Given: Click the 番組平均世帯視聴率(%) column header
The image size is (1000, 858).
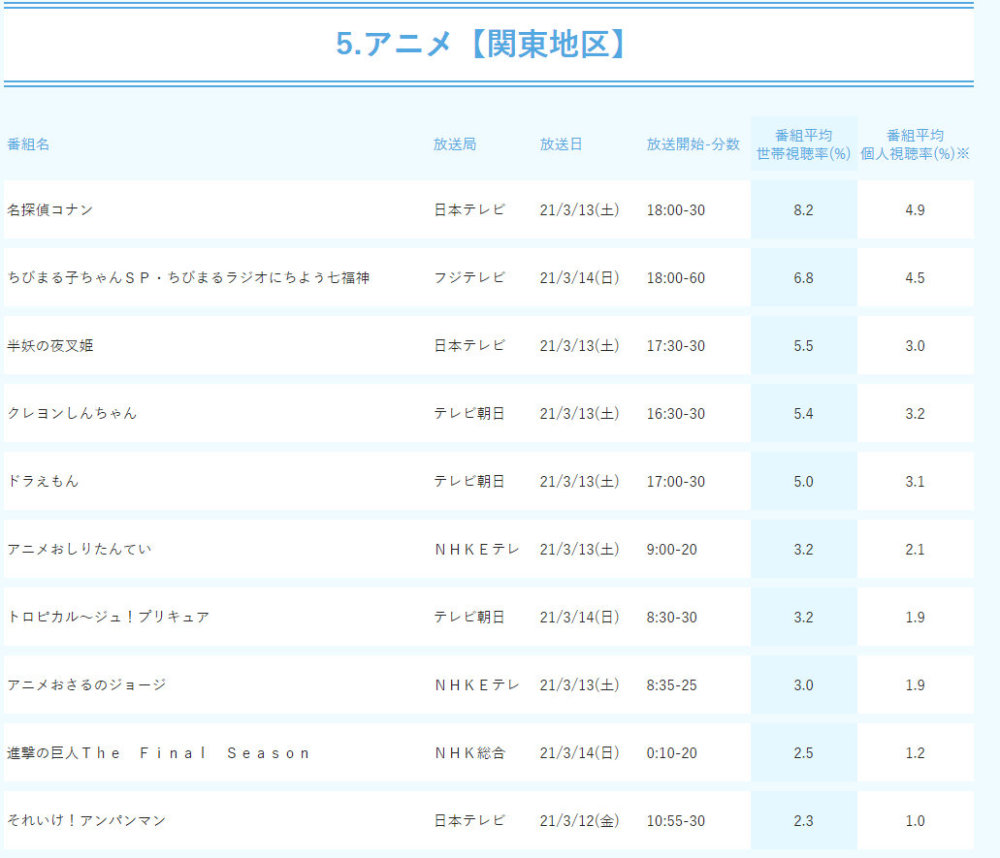Looking at the screenshot, I should pyautogui.click(x=804, y=145).
